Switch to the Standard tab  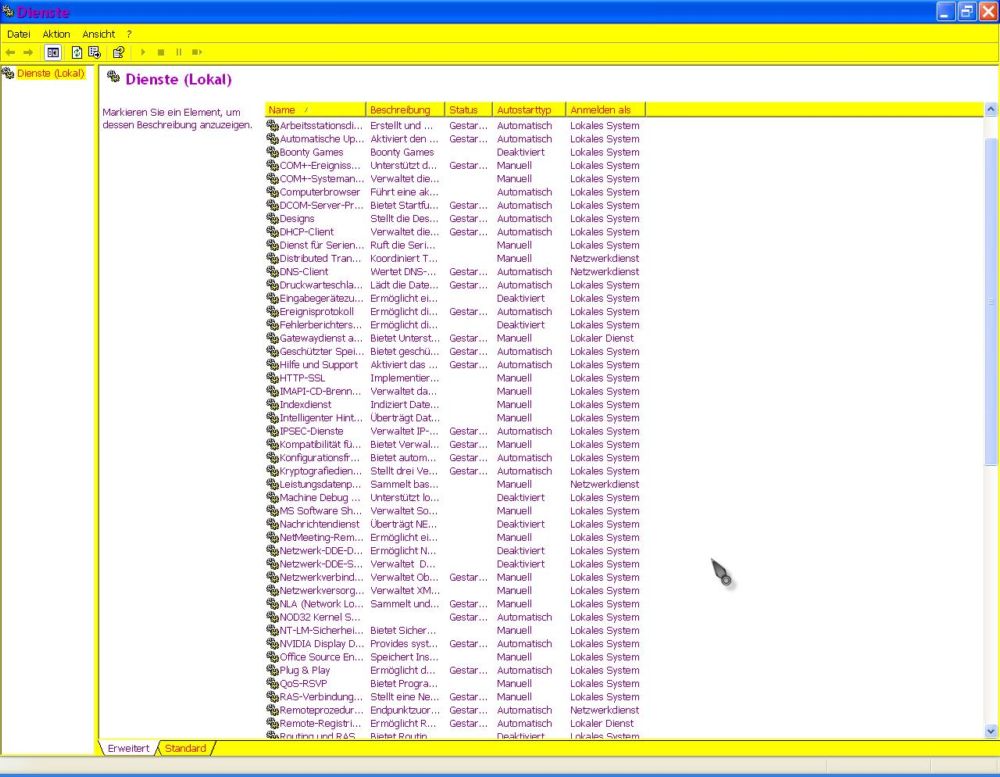coord(186,748)
